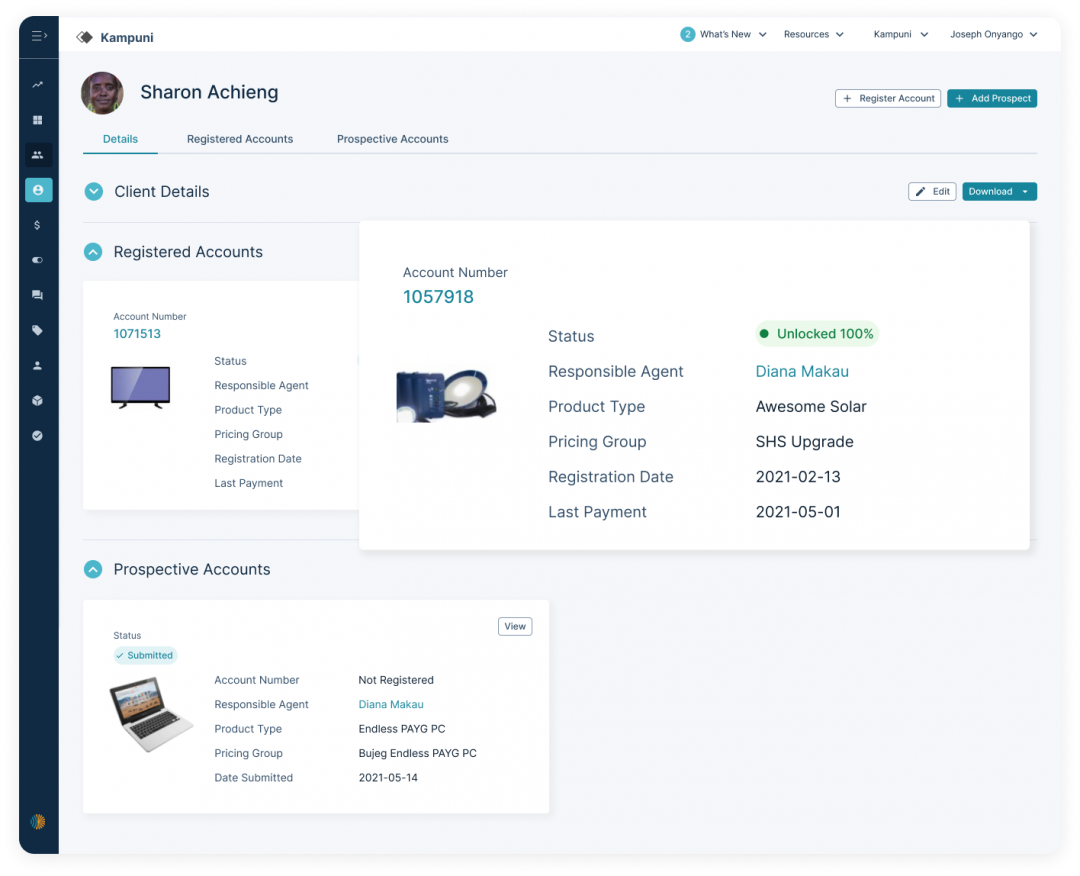Open the chat messages icon in sidebar
Screen dimensions: 1080x876
(38, 295)
